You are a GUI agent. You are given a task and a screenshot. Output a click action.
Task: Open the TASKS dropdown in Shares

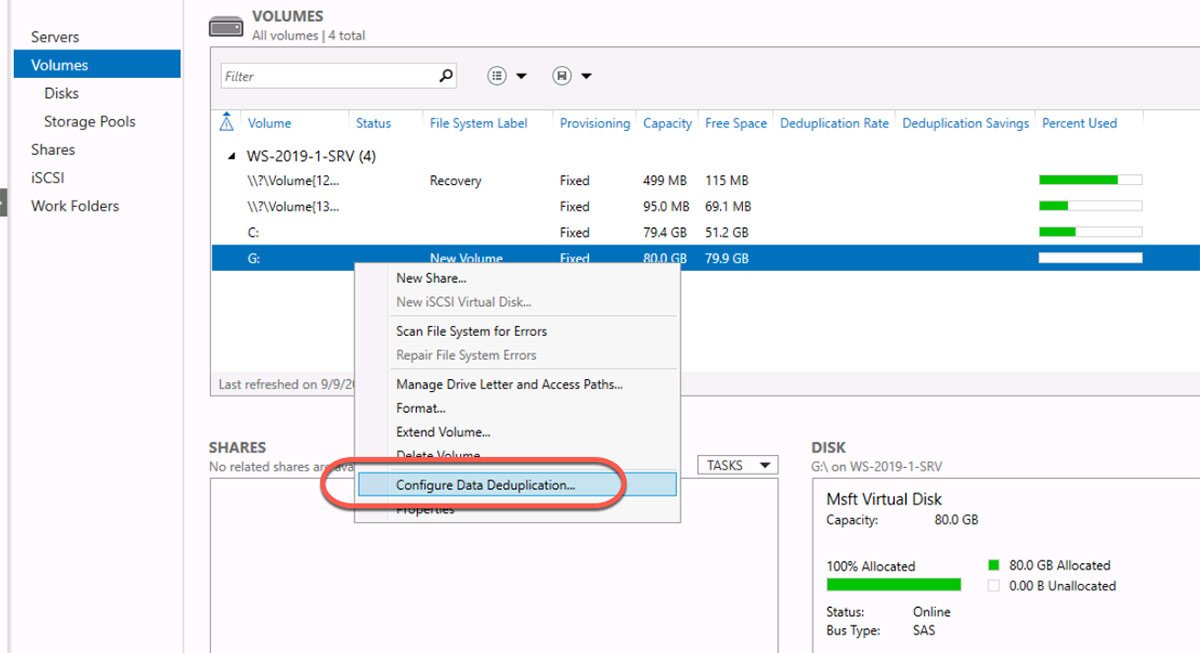737,465
